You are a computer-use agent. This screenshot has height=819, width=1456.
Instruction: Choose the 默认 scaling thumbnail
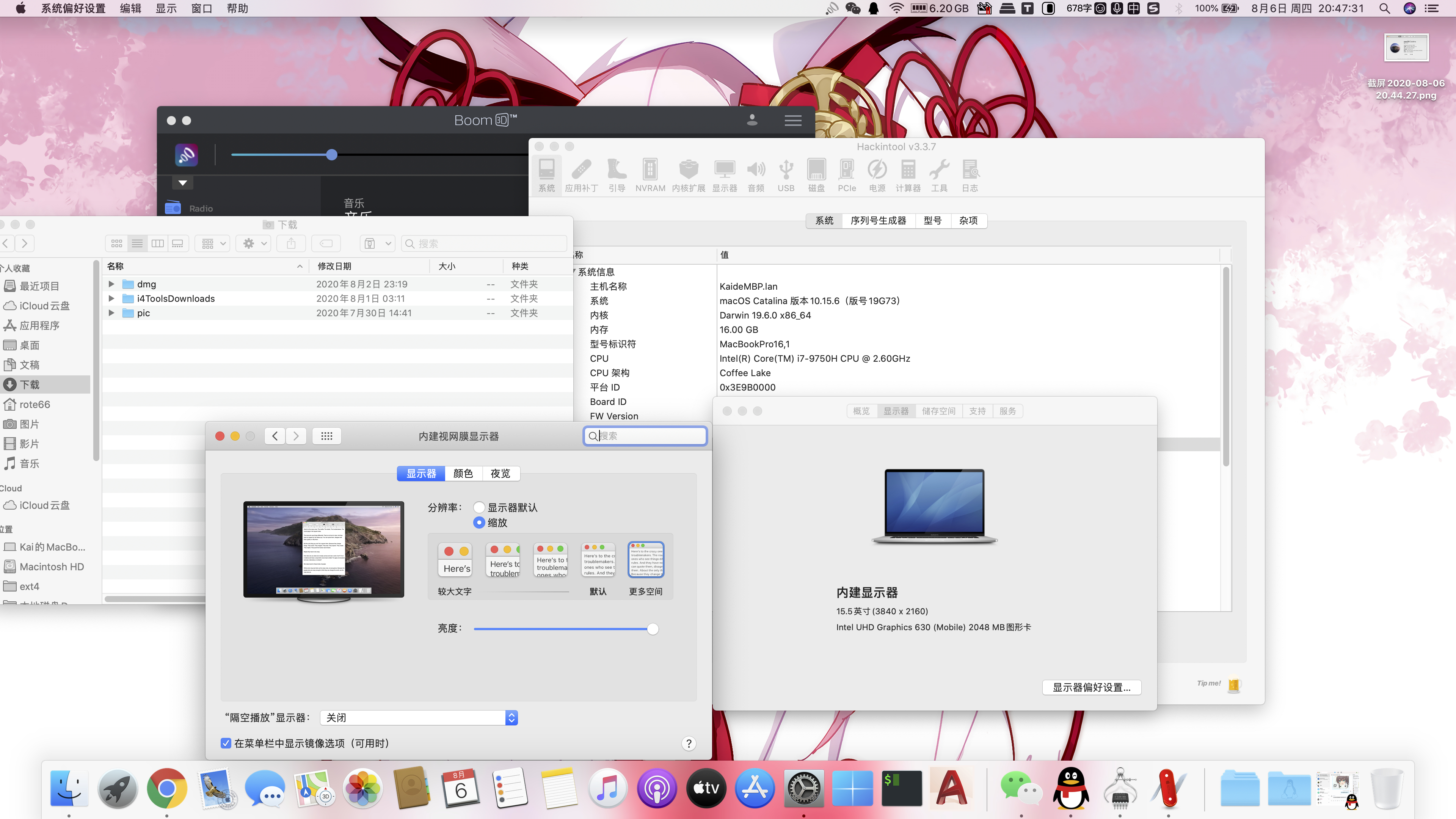598,560
